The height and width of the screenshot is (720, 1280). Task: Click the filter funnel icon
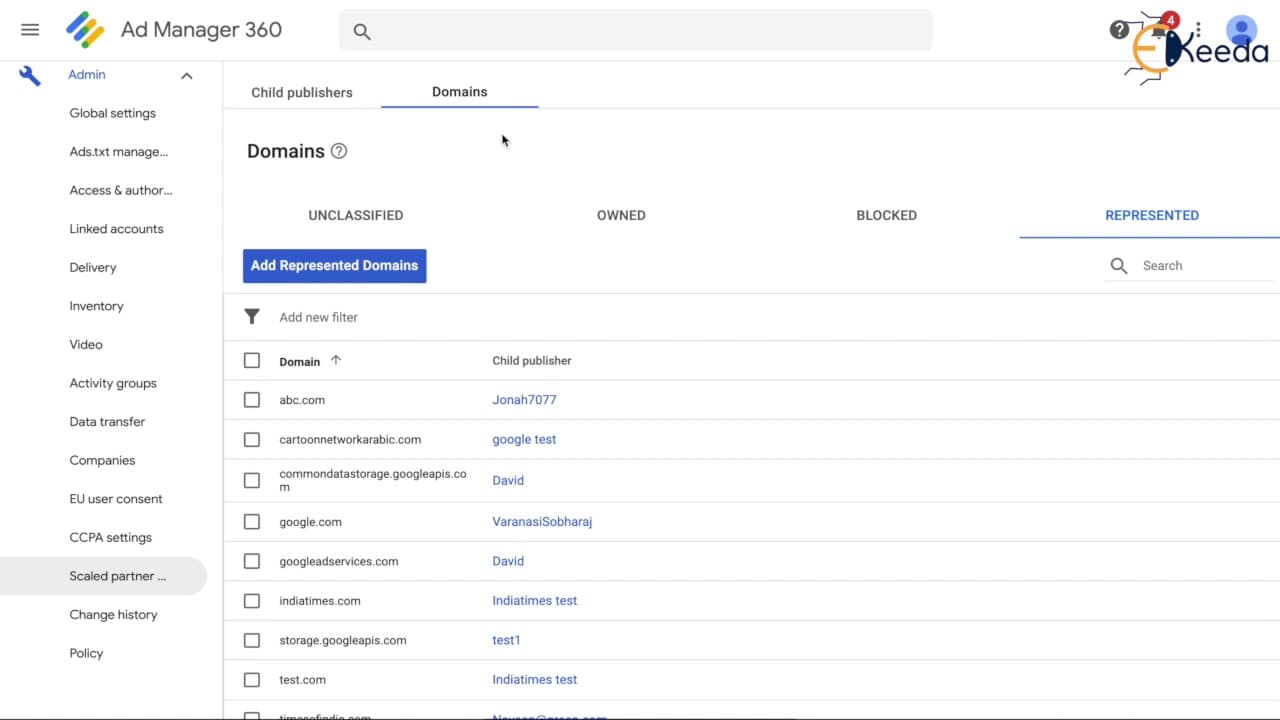[x=252, y=317]
